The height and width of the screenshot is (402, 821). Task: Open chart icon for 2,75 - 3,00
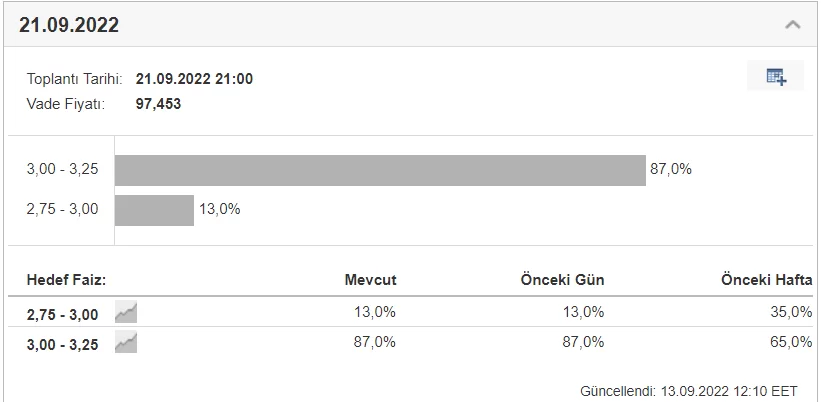tap(126, 313)
